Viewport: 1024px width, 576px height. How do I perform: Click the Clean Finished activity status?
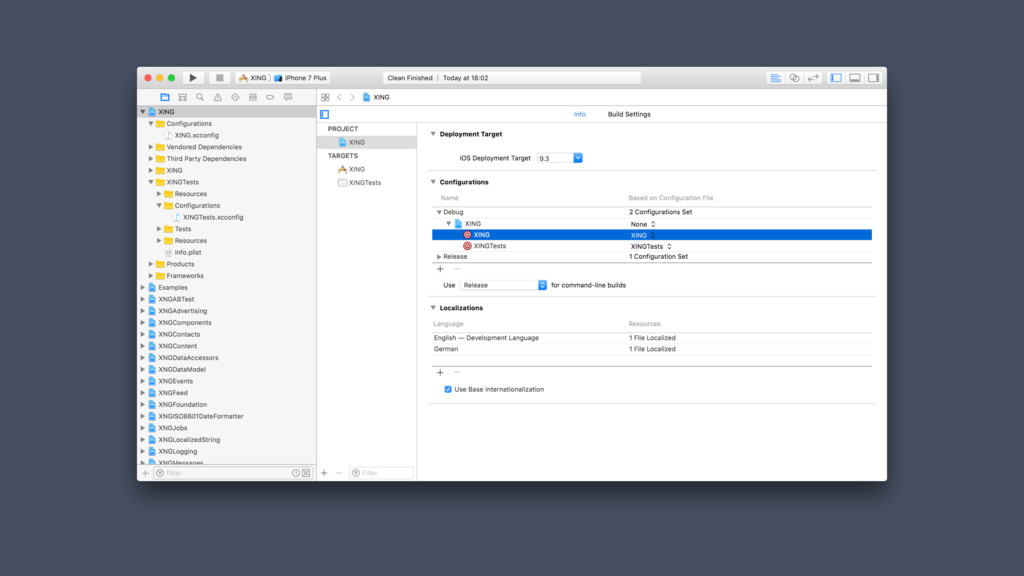(409, 78)
